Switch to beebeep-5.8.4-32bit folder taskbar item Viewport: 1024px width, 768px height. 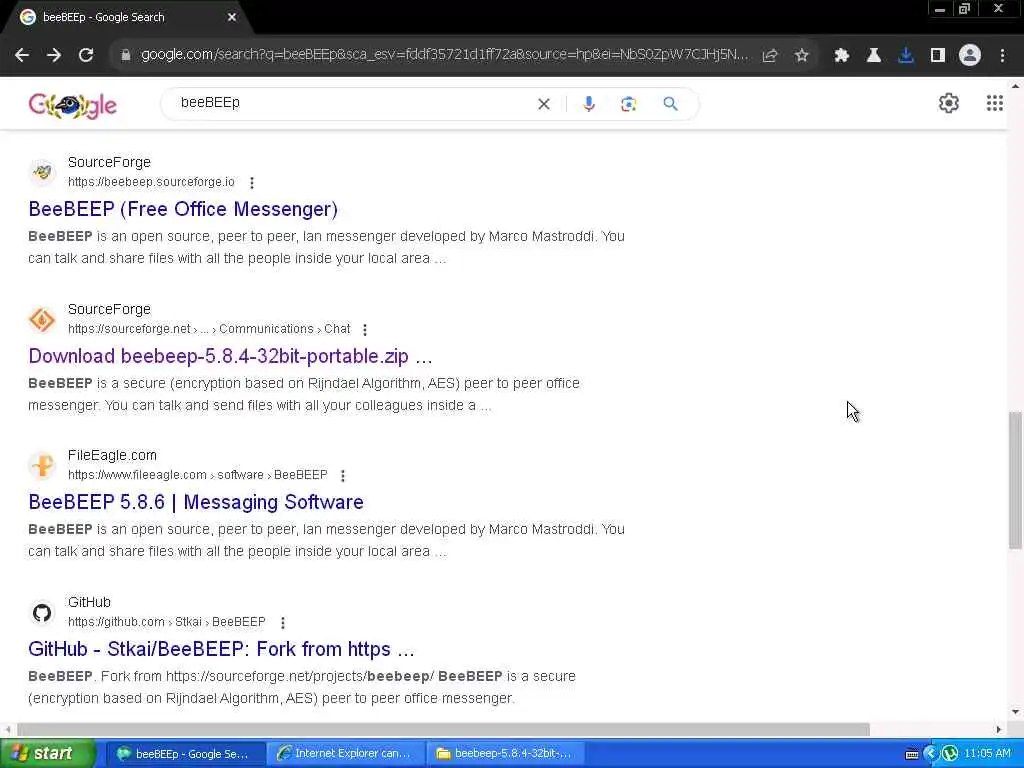pyautogui.click(x=505, y=754)
